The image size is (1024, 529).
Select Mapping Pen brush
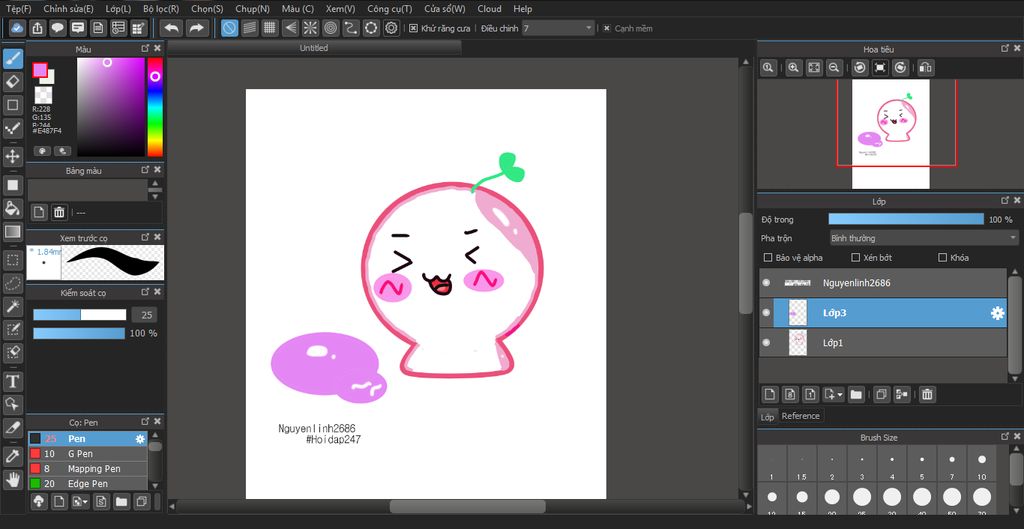coord(88,469)
